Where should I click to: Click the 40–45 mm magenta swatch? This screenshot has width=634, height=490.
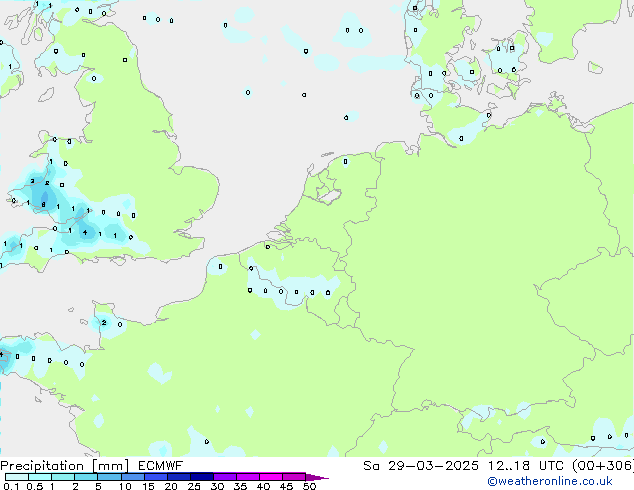click(x=271, y=477)
